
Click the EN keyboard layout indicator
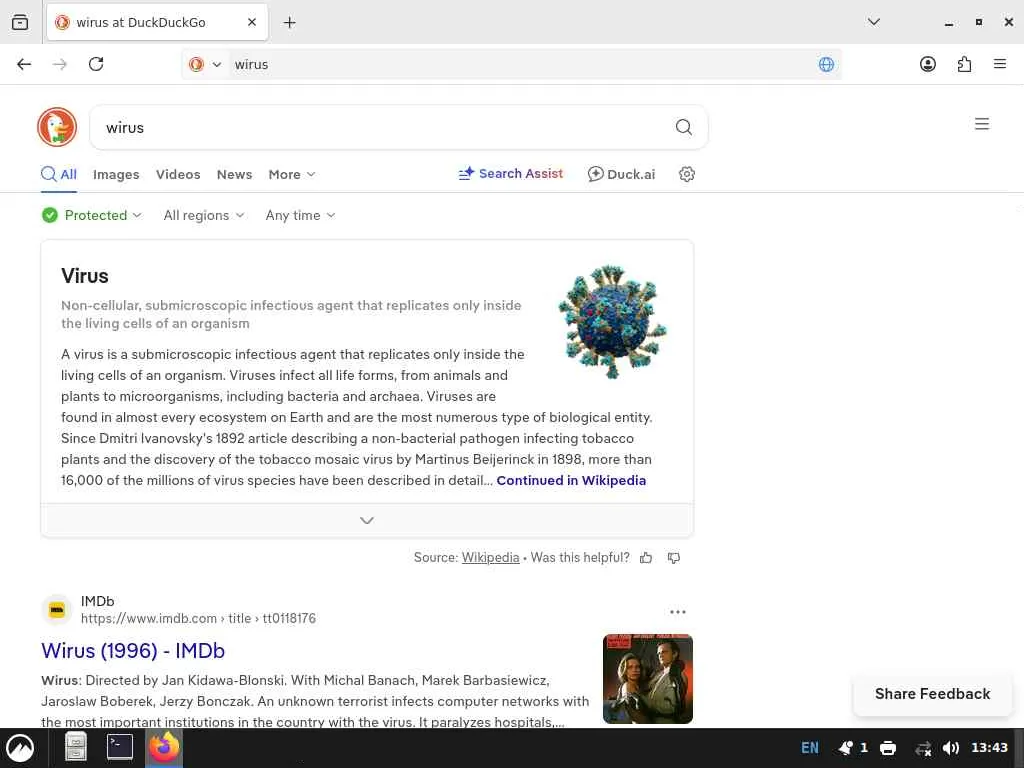(x=810, y=748)
